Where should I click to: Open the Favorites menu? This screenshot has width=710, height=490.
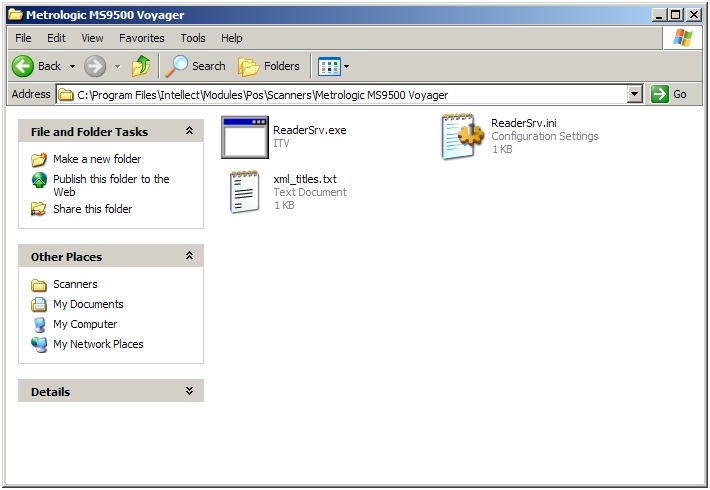pyautogui.click(x=142, y=38)
